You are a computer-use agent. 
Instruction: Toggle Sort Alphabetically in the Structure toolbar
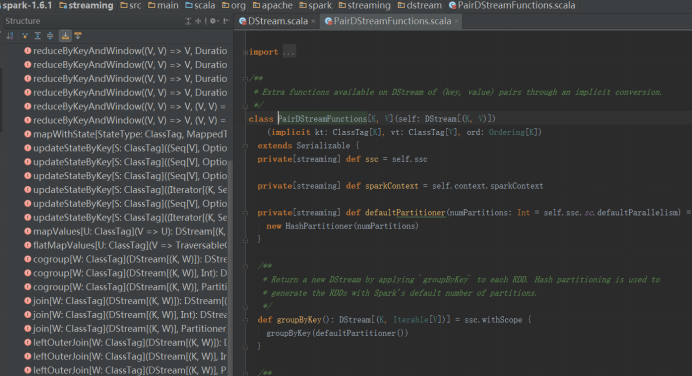[x=10, y=36]
